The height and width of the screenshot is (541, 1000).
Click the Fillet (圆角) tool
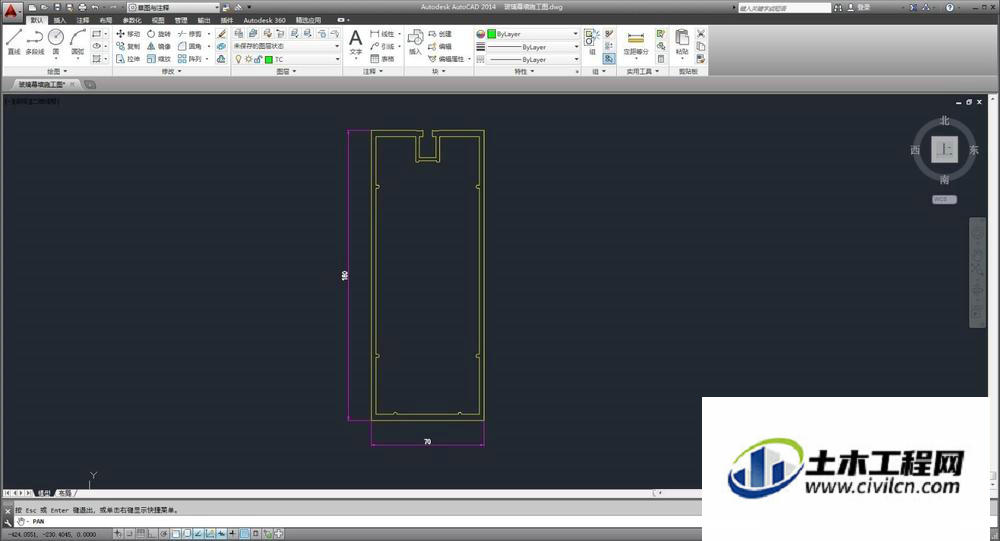click(x=189, y=47)
